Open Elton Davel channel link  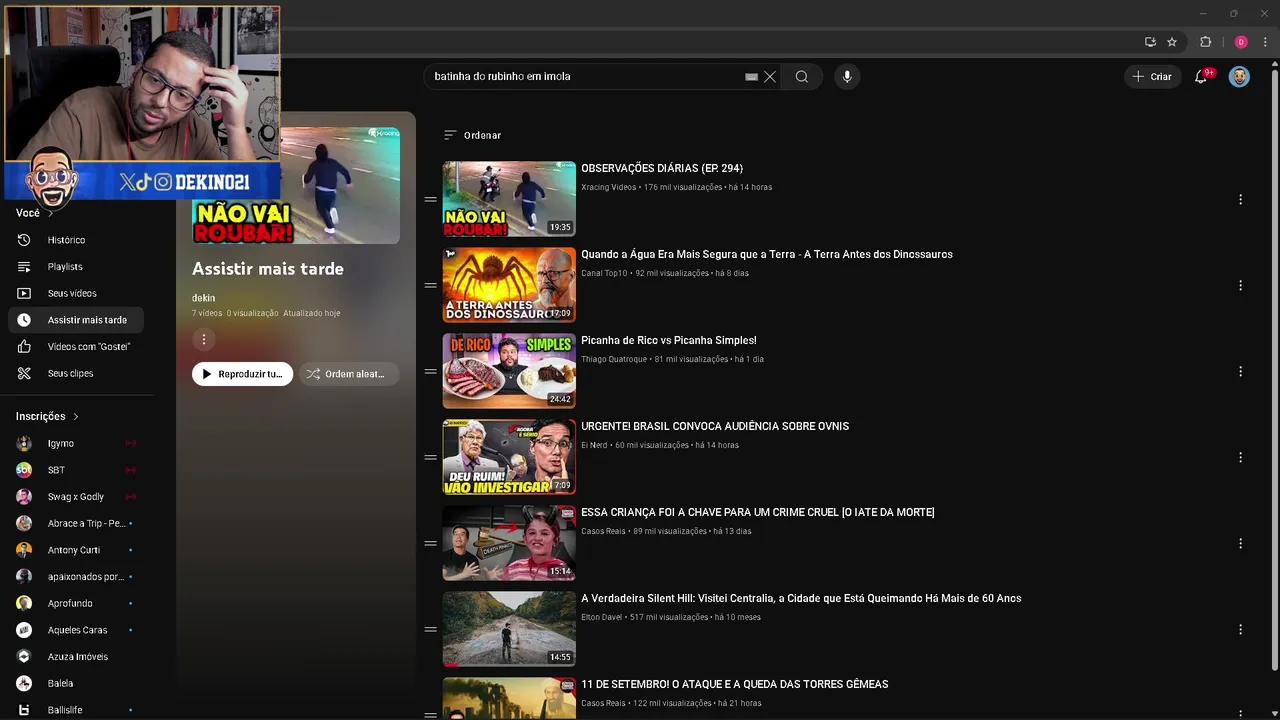601,618
